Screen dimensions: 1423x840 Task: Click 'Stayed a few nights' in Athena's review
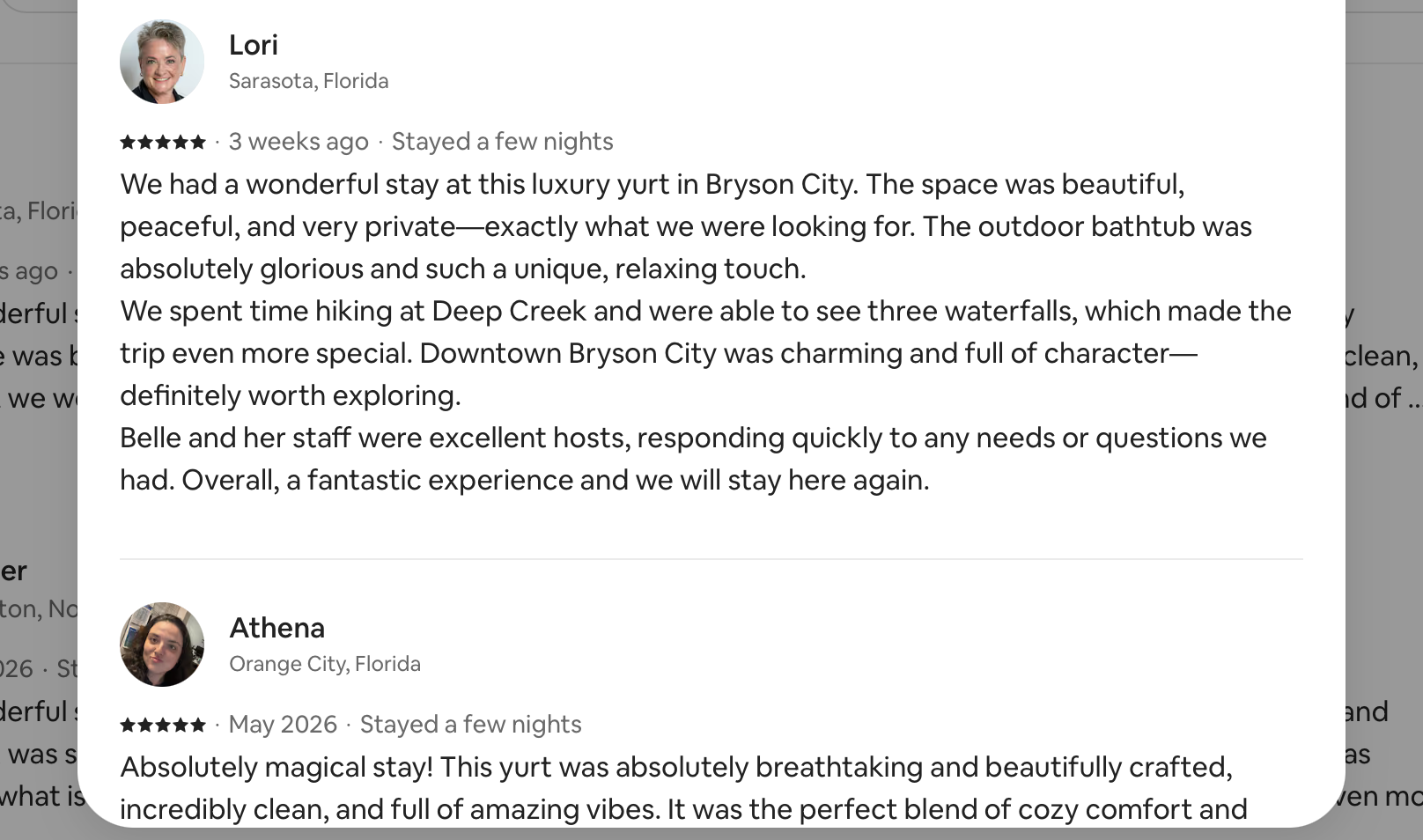click(470, 725)
